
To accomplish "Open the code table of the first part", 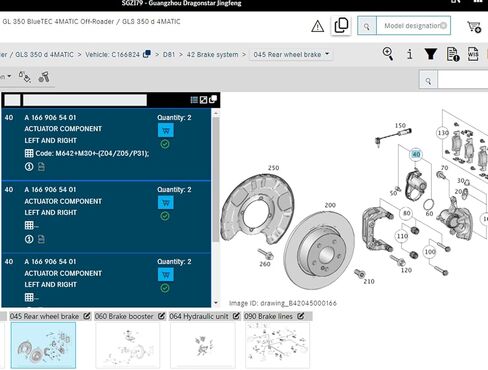I will (29, 153).
